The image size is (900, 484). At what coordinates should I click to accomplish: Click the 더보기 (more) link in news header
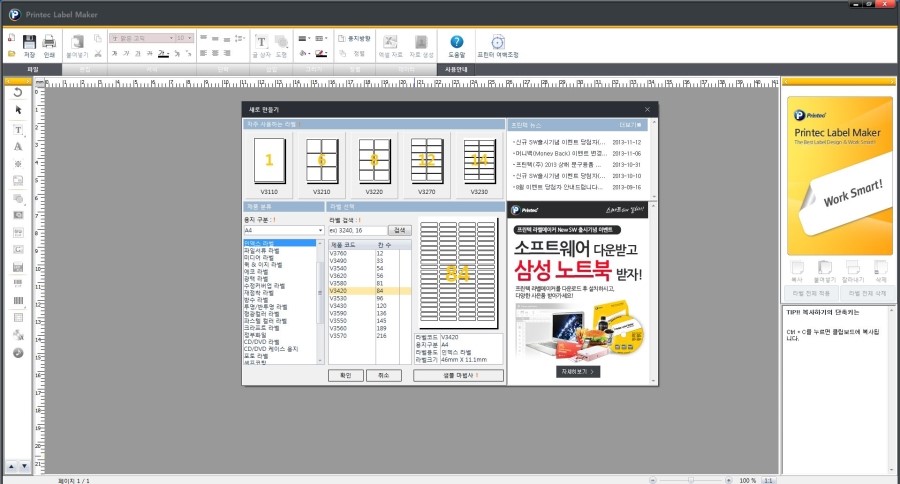pos(630,125)
